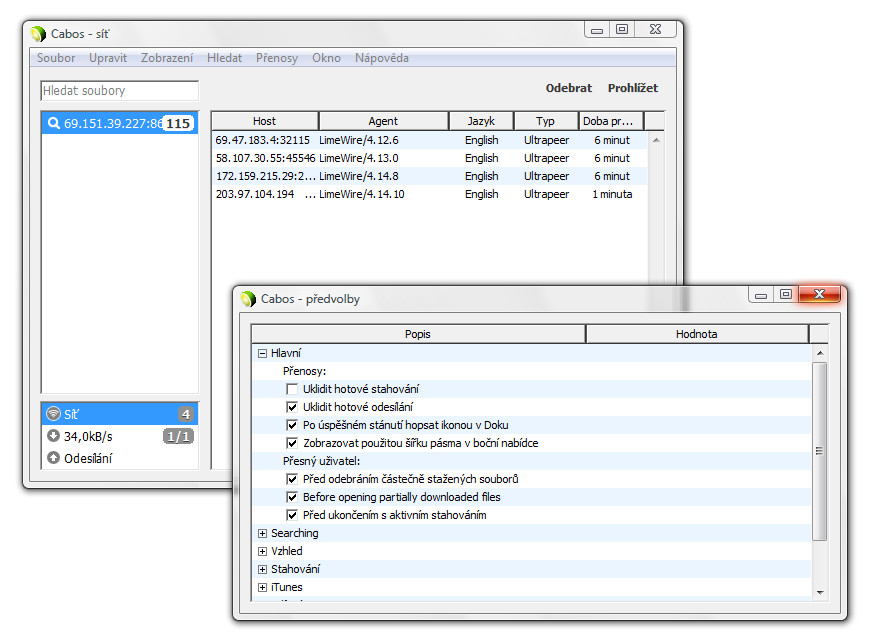Close the Cabos - předvolby window
This screenshot has width=872, height=642.
coord(819,294)
